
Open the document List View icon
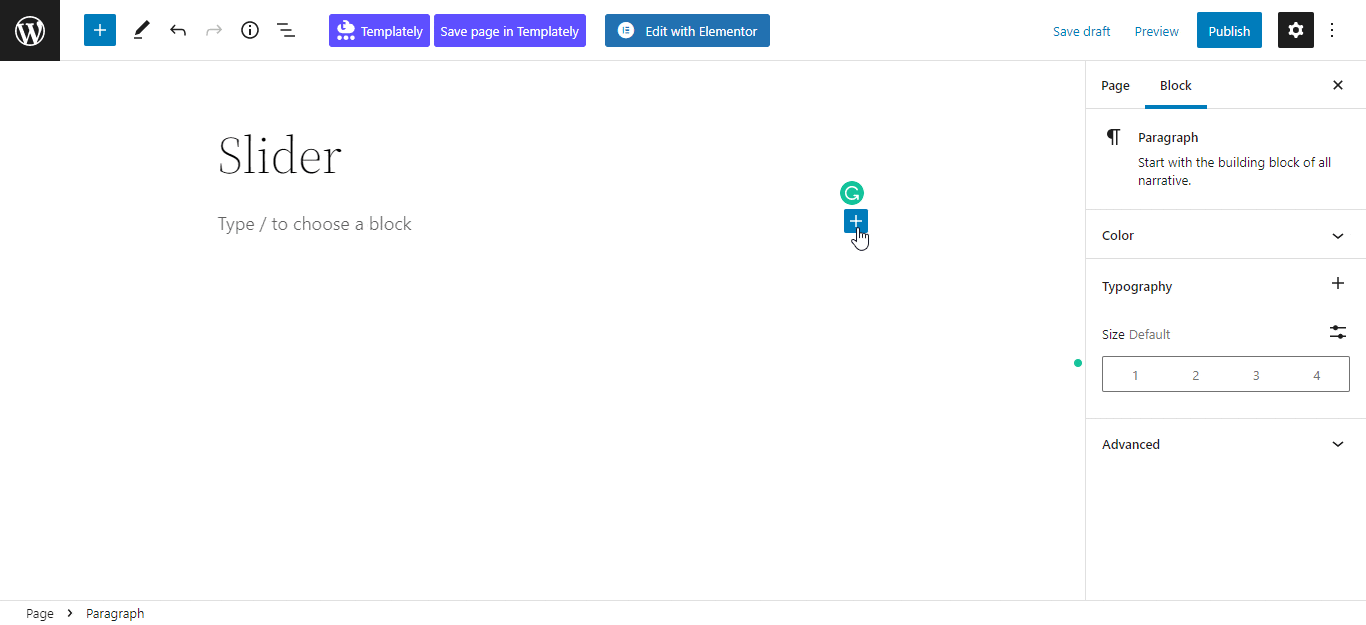(x=286, y=30)
